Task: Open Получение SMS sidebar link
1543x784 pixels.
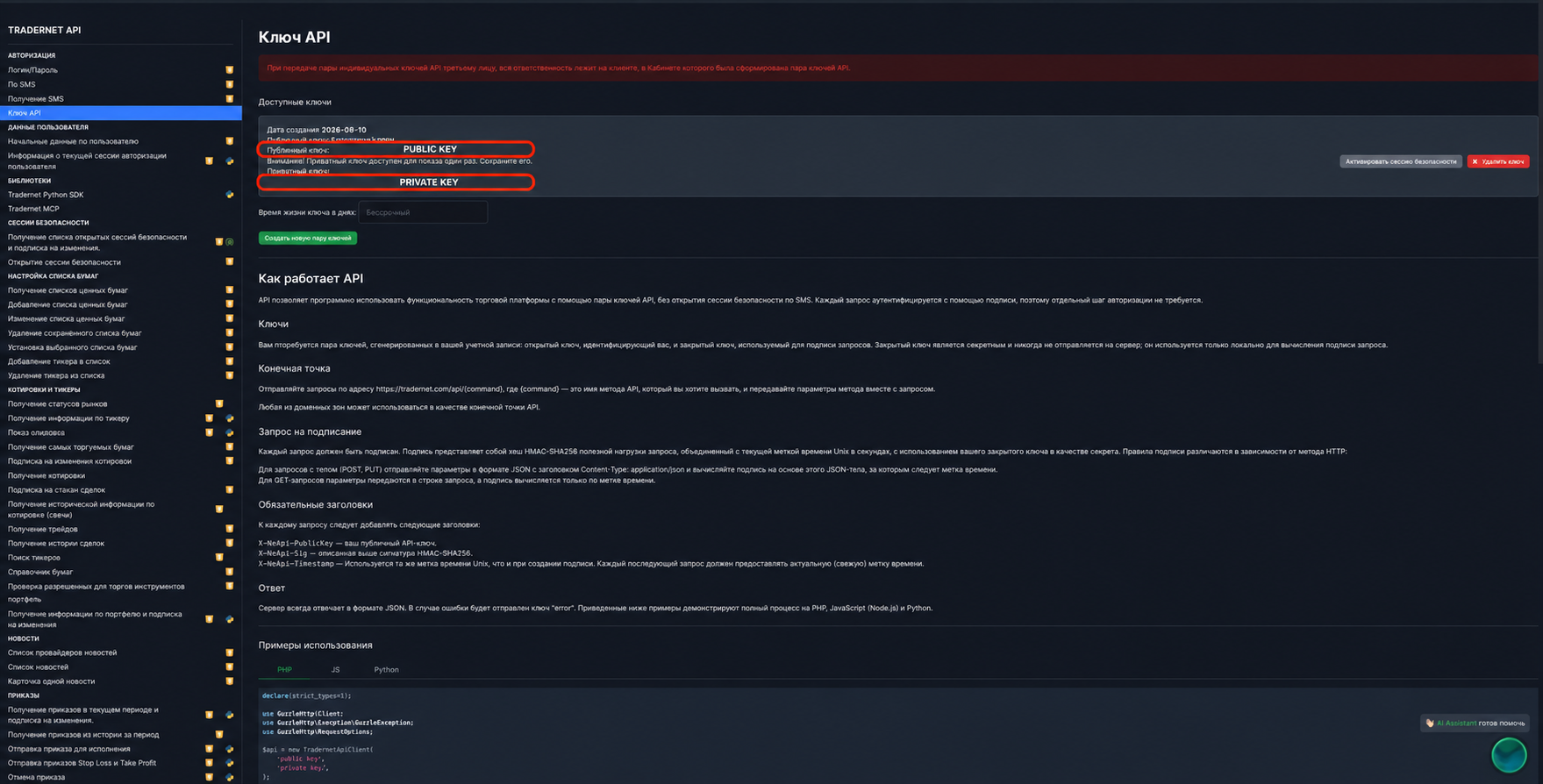Action: (36, 99)
